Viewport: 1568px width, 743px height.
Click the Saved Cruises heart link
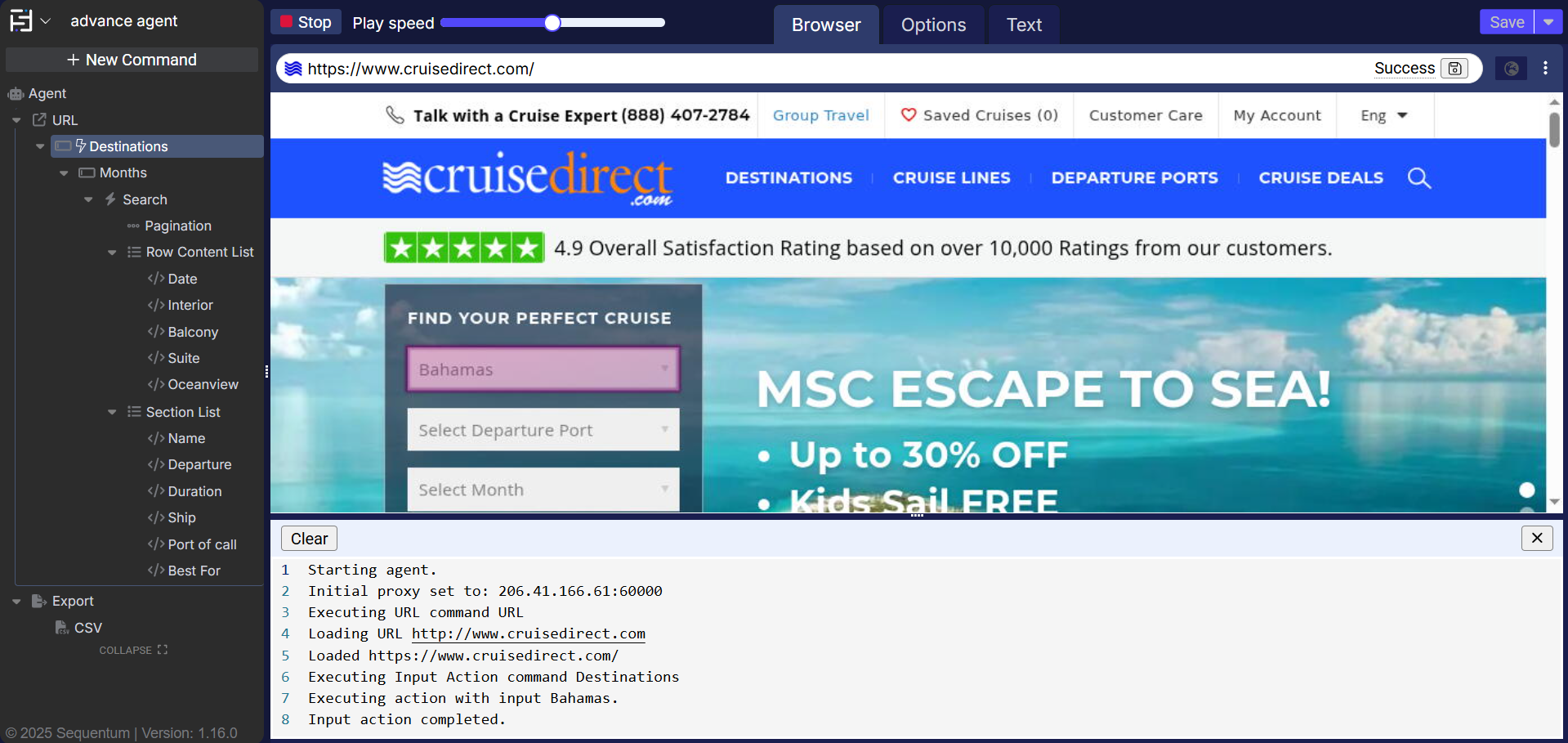(x=979, y=115)
